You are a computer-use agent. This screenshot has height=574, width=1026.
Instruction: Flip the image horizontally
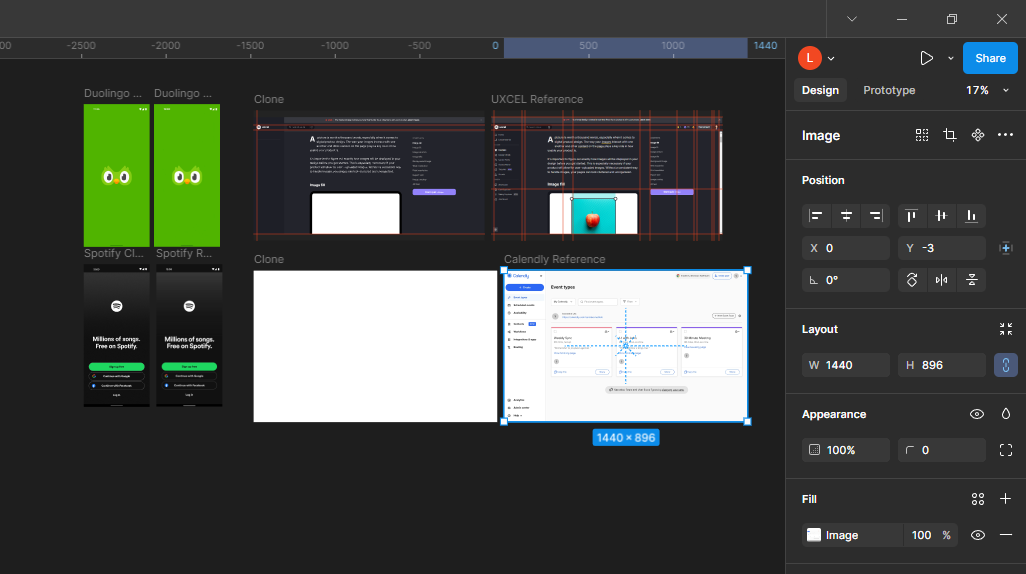click(x=941, y=280)
